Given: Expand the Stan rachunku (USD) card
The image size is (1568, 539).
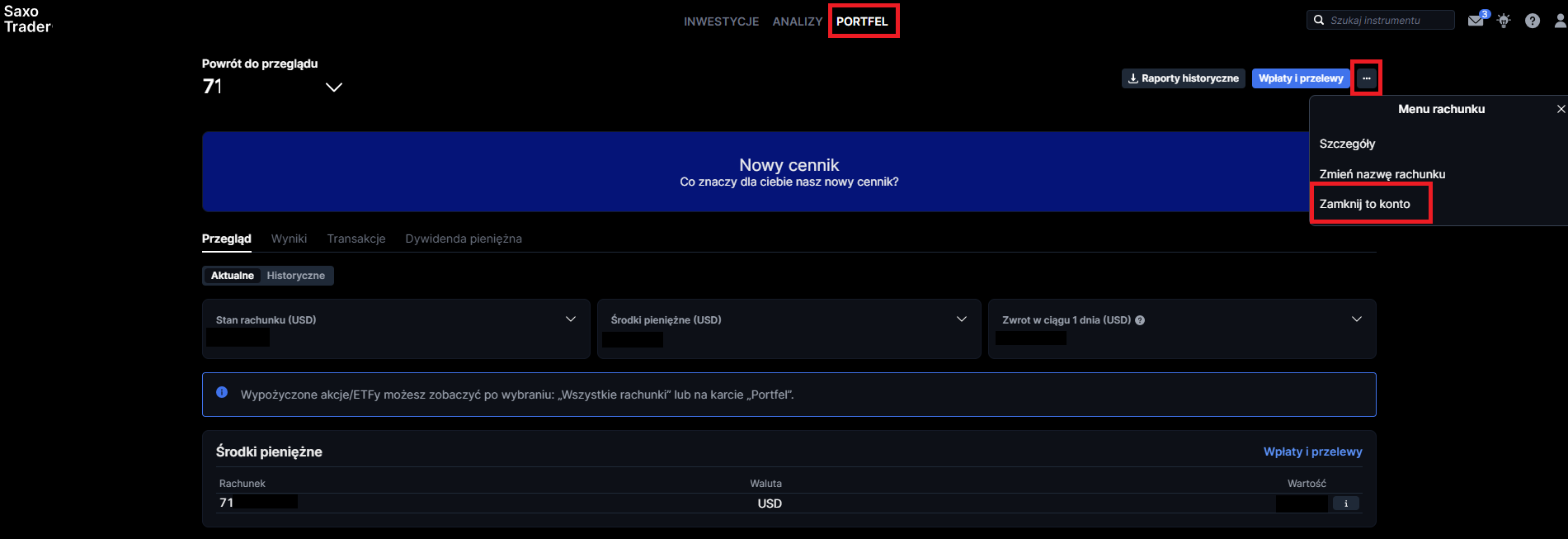Looking at the screenshot, I should click(570, 319).
